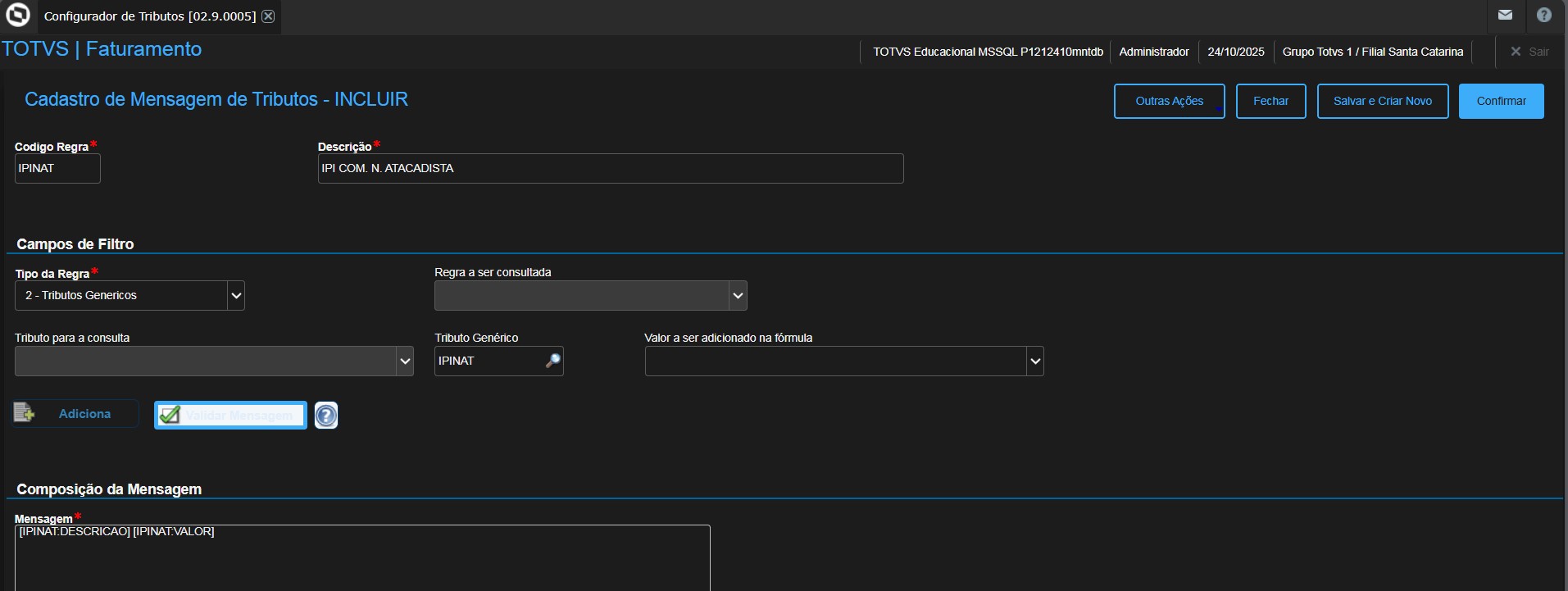This screenshot has height=591, width=1568.
Task: Close the Configurador de Tributos tab
Action: tap(268, 16)
